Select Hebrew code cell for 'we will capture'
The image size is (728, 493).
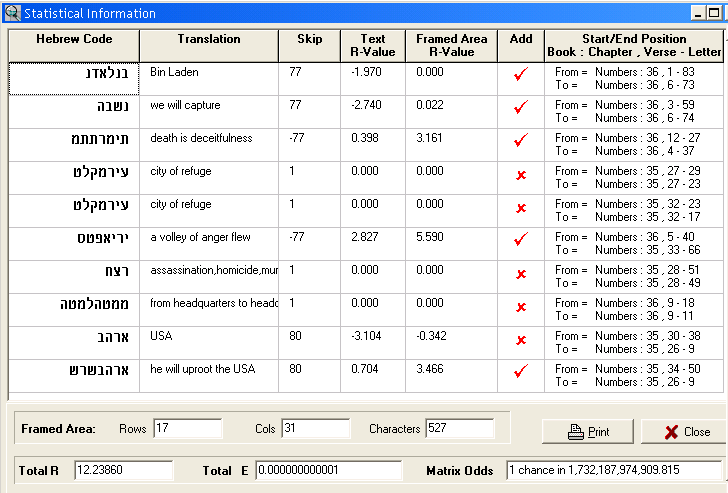coord(74,112)
